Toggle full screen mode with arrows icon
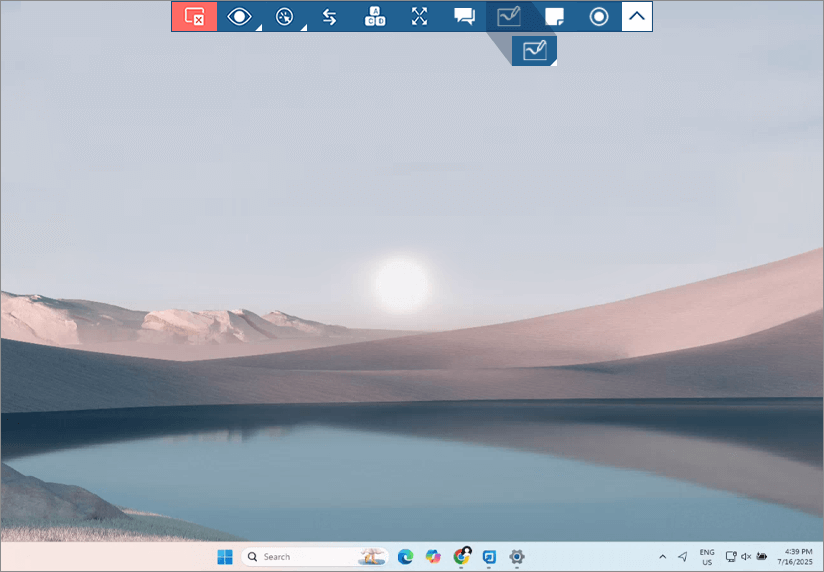Viewport: 824px width, 572px height. [x=419, y=16]
